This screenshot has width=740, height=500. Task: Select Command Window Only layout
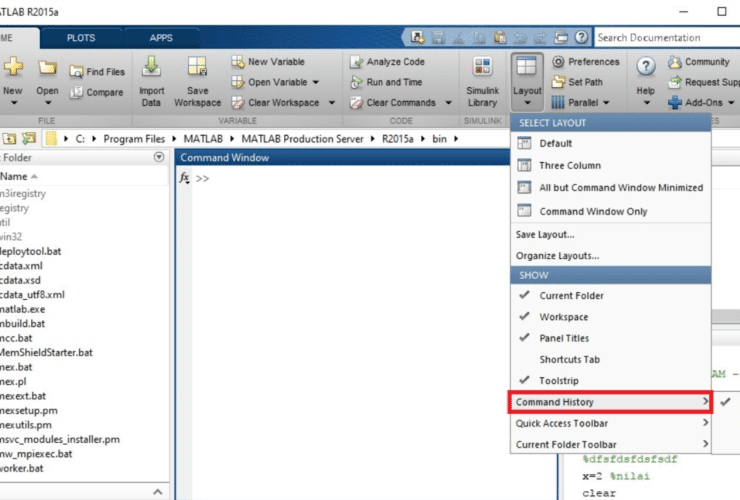click(611, 211)
